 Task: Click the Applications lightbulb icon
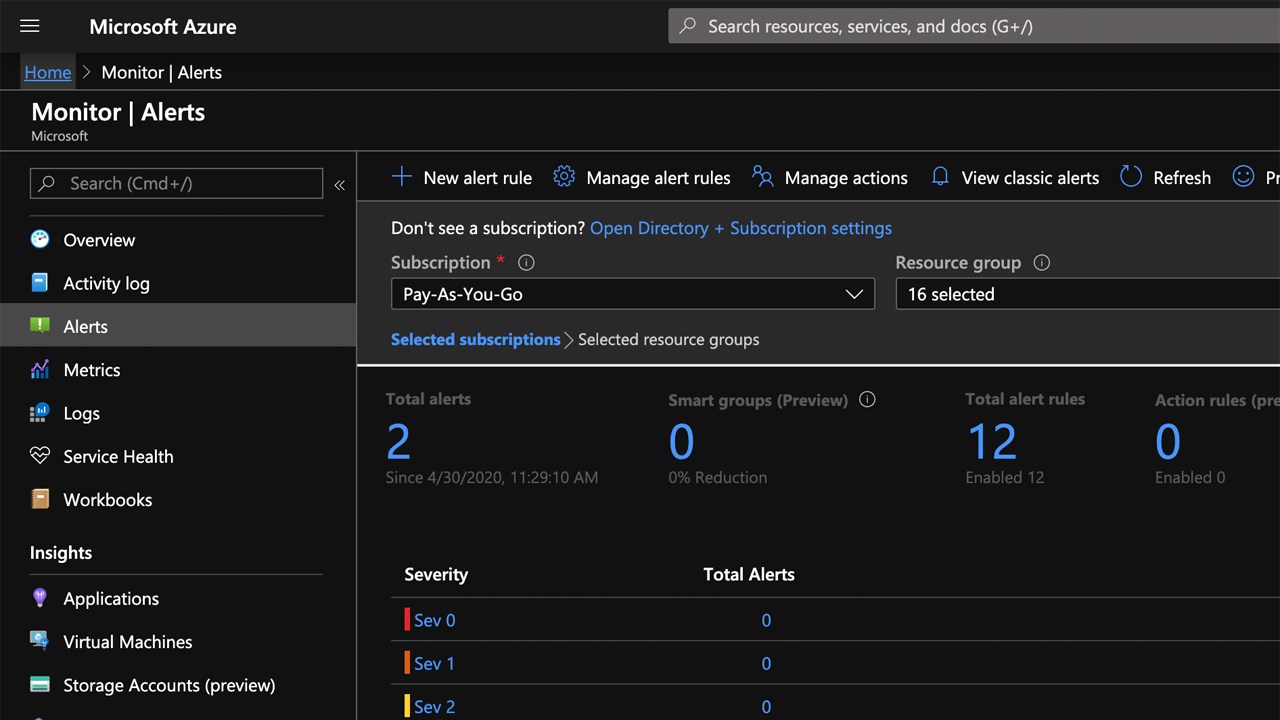[40, 598]
